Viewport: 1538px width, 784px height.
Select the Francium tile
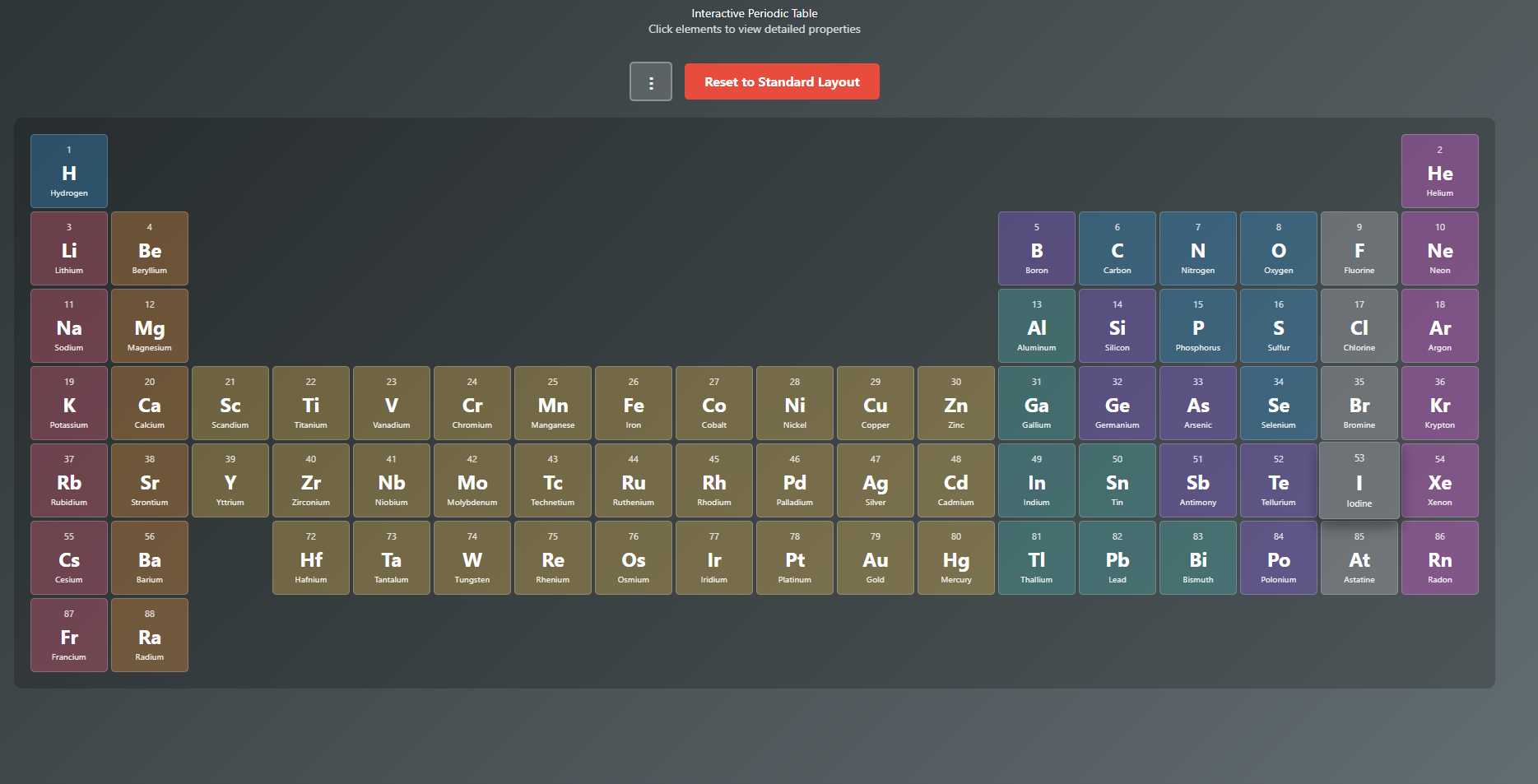click(x=69, y=635)
